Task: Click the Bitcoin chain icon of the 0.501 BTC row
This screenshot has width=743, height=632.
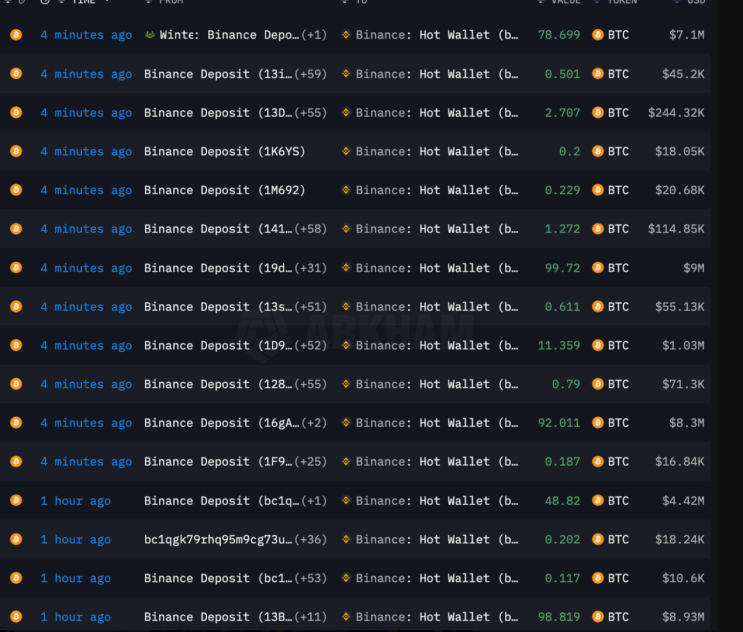Action: click(16, 73)
